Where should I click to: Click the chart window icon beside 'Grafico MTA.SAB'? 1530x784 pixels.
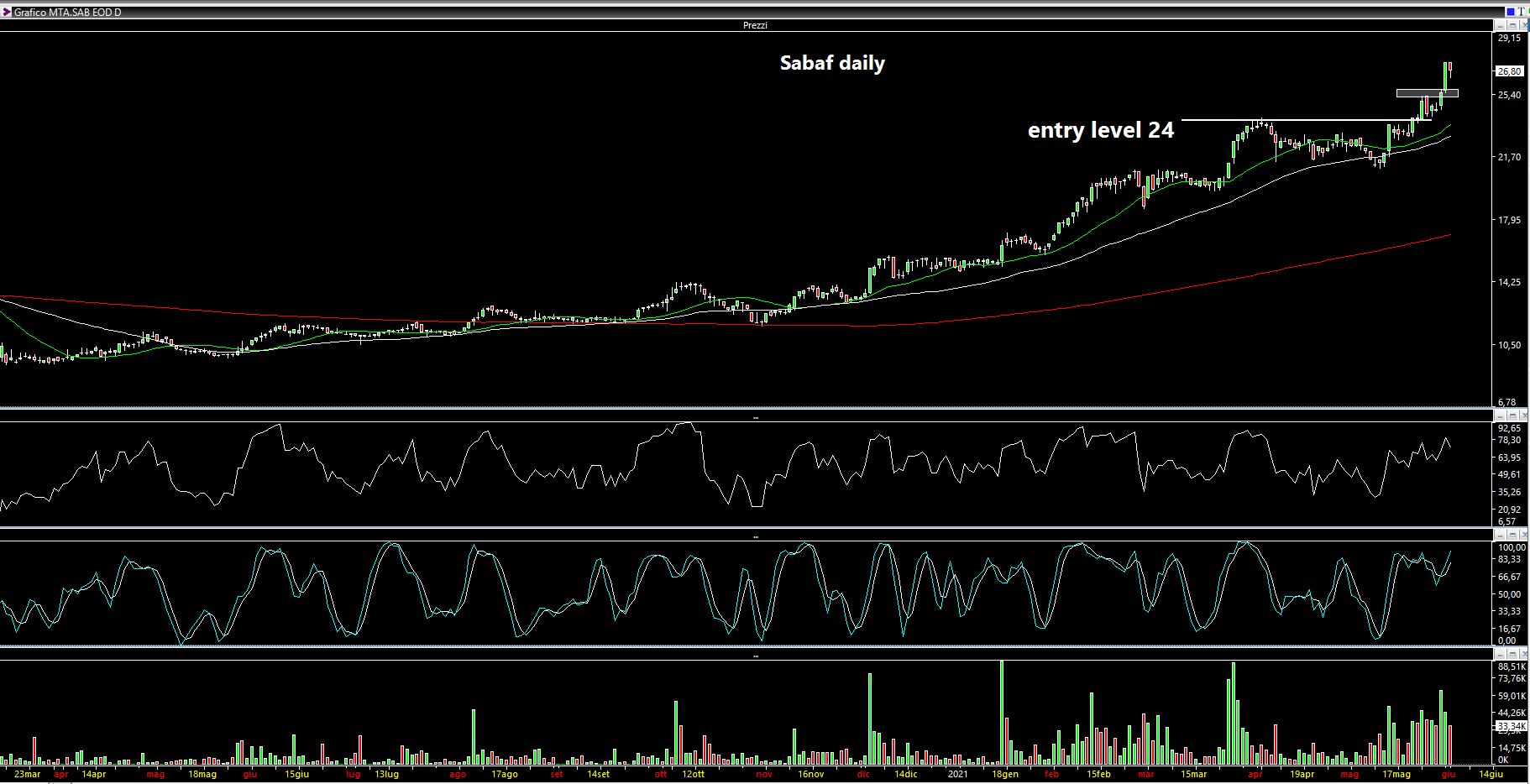[x=7, y=13]
